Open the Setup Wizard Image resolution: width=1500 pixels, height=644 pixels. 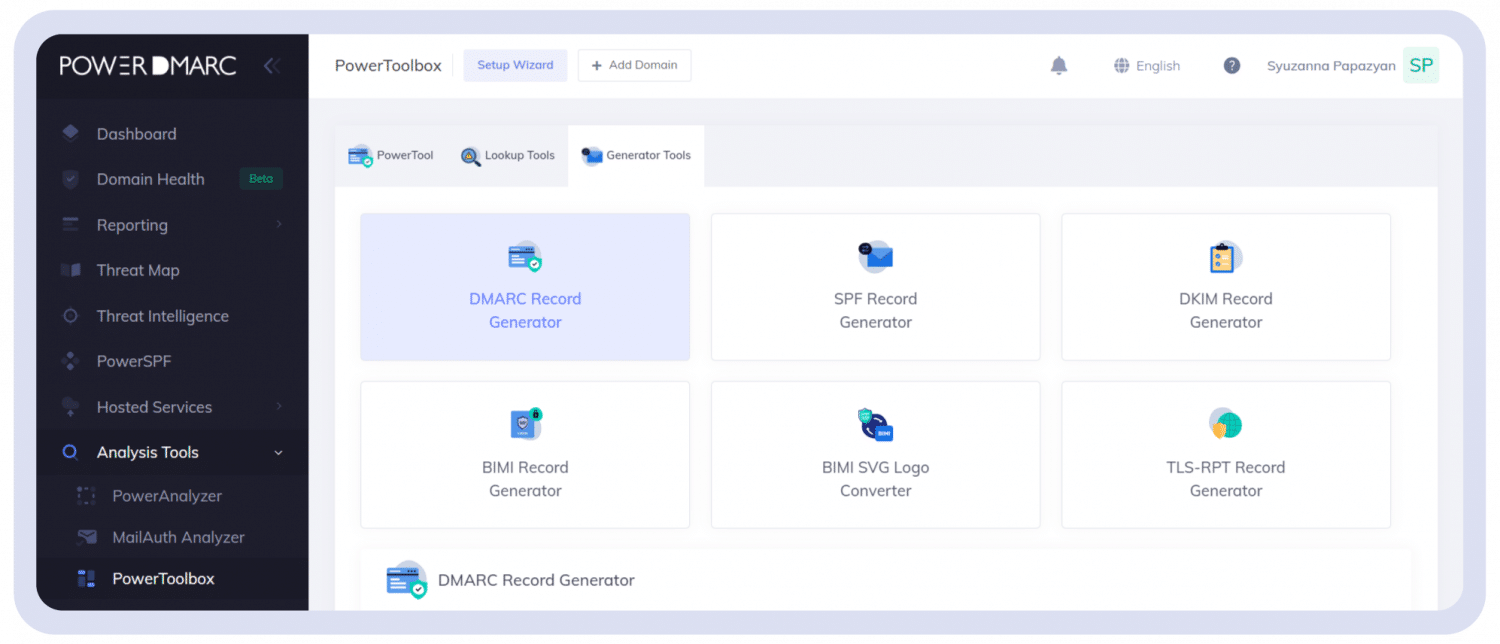point(515,65)
